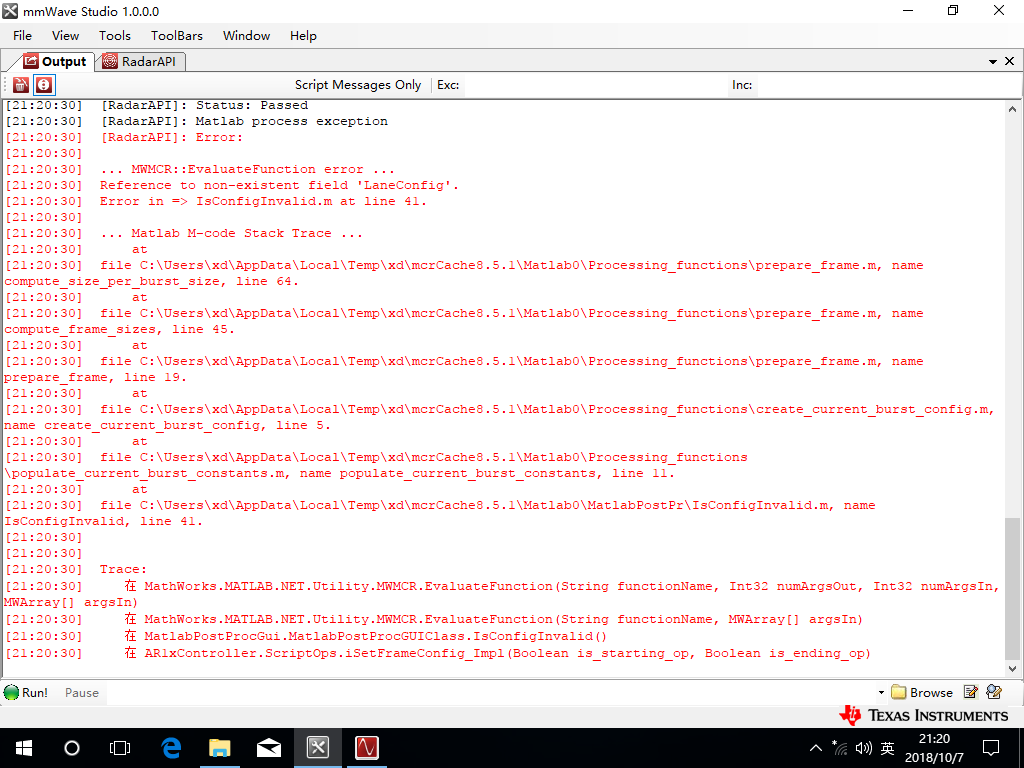Viewport: 1024px width, 768px height.
Task: Show hidden system tray icons
Action: point(816,748)
